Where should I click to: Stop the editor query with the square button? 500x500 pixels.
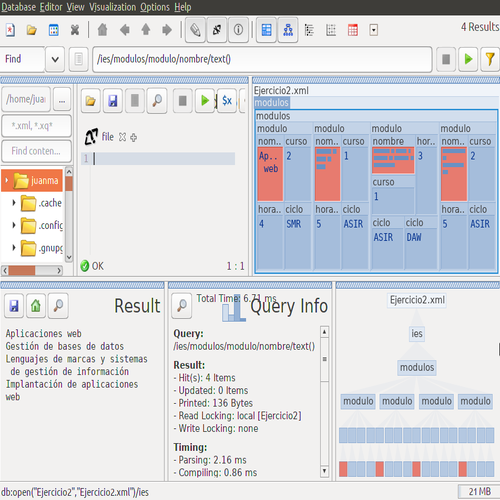pyautogui.click(x=183, y=101)
